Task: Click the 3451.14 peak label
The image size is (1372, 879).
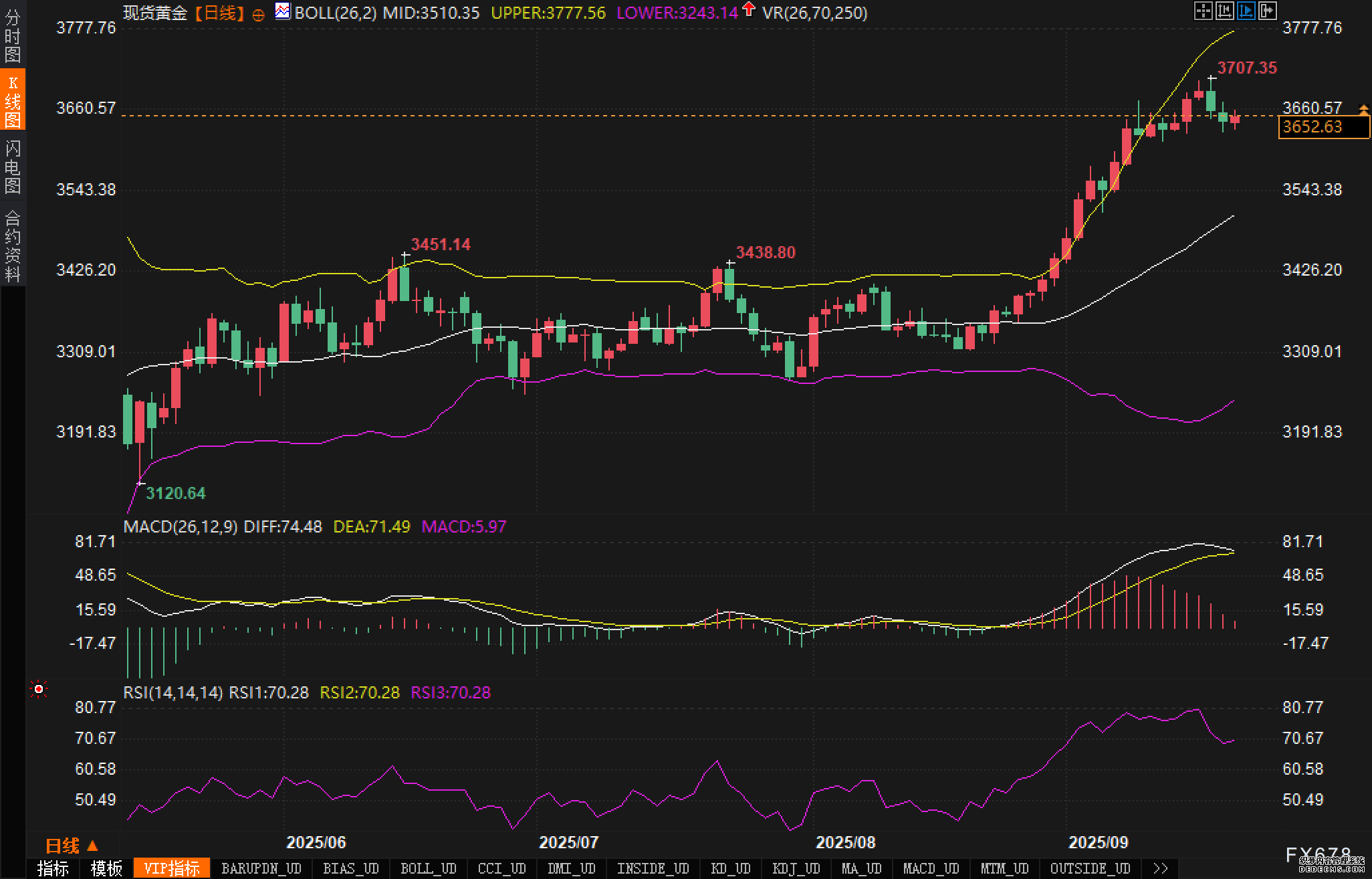Action: click(441, 244)
